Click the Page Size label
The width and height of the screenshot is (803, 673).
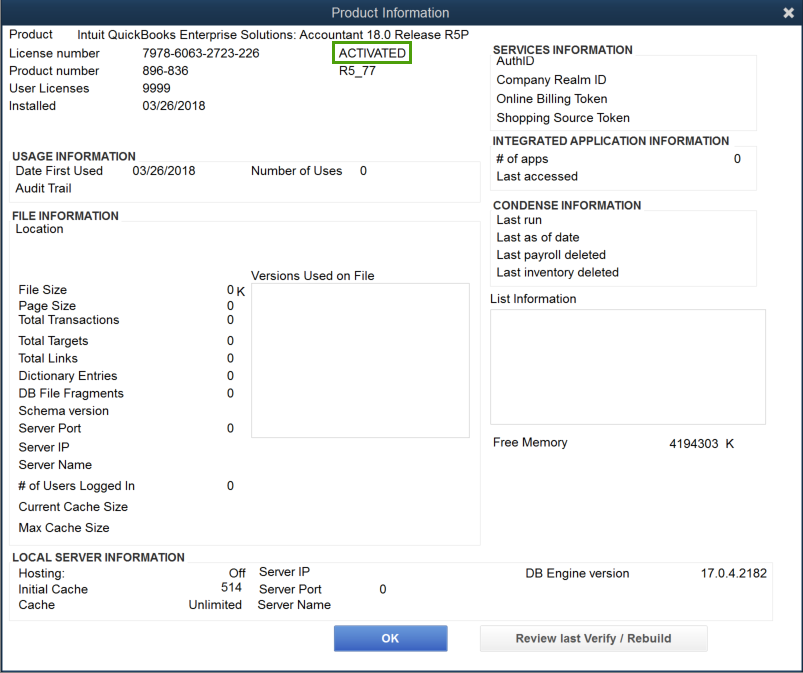click(x=47, y=306)
